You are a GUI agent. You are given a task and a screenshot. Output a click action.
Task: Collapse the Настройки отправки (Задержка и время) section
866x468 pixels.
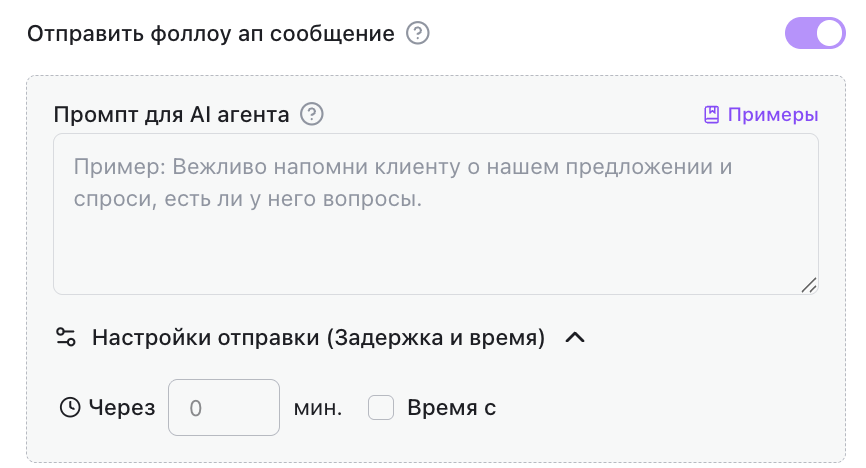click(x=318, y=337)
